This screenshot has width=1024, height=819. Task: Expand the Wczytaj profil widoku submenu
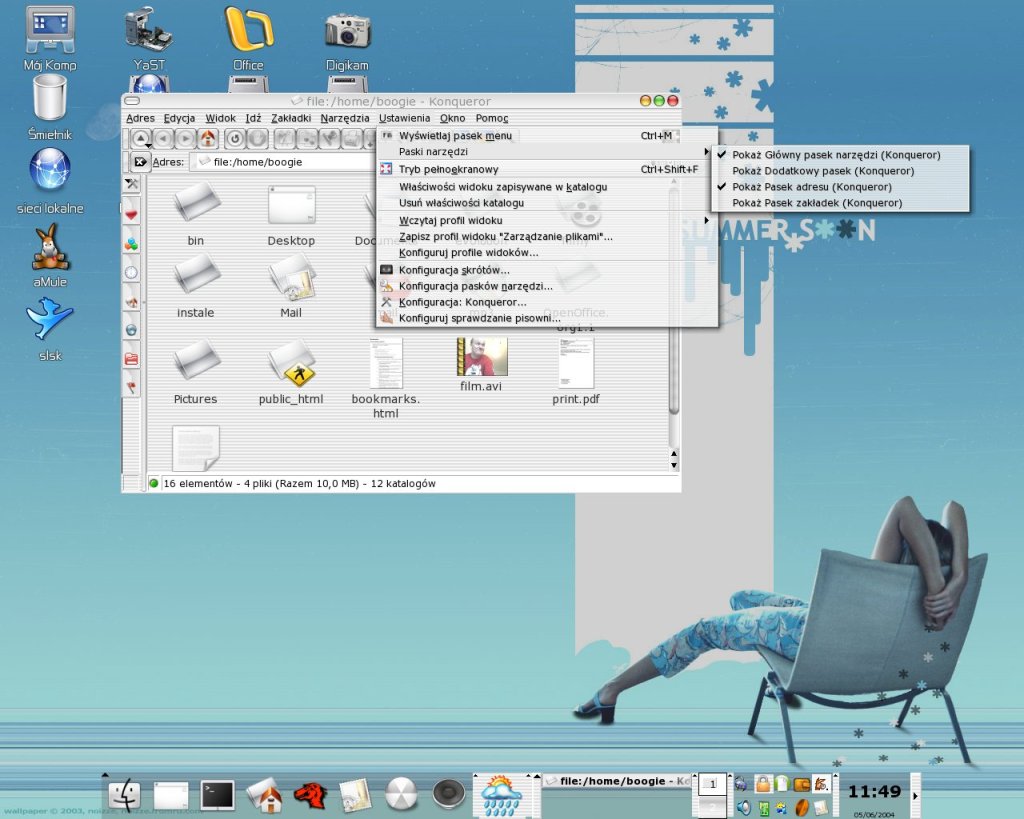point(547,221)
